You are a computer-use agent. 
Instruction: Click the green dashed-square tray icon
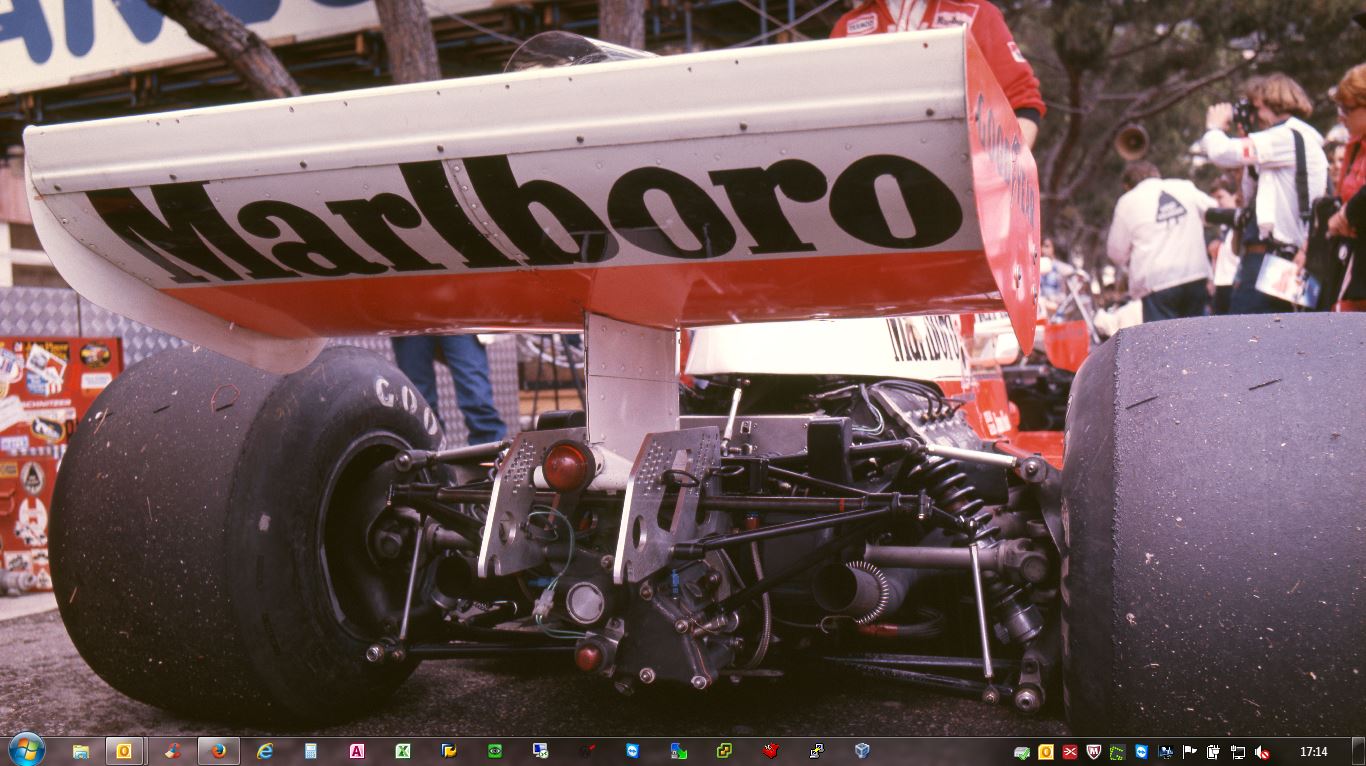[1118, 752]
